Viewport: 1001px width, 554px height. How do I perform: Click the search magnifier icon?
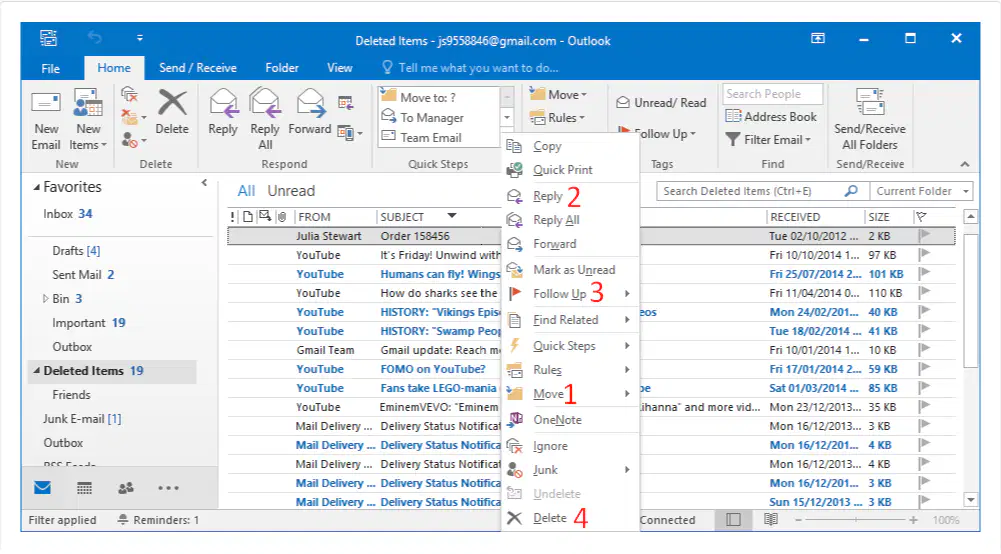pyautogui.click(x=851, y=191)
